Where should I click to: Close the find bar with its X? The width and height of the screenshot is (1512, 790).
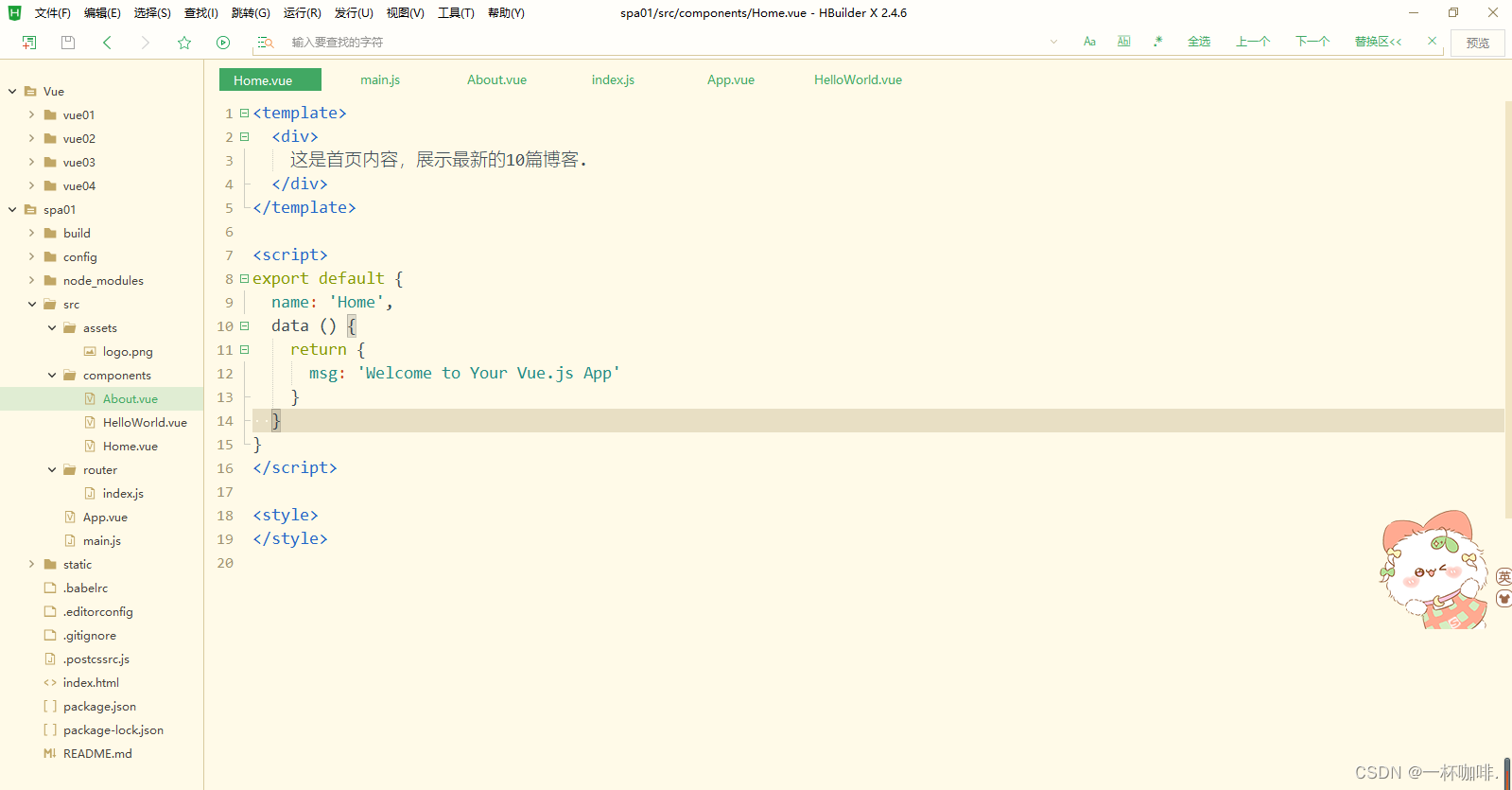click(1432, 41)
